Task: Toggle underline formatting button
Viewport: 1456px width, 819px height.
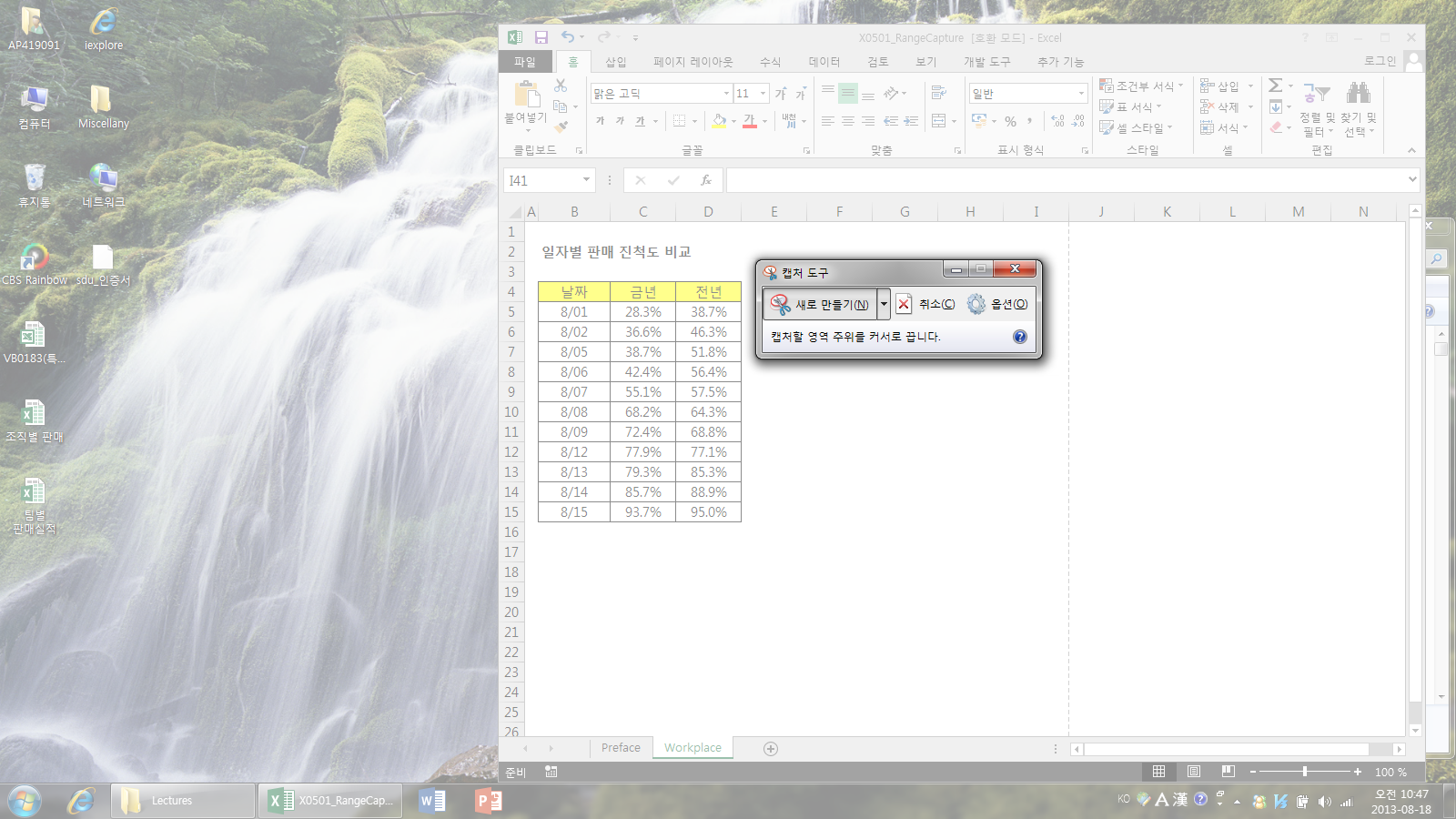Action: tap(640, 121)
